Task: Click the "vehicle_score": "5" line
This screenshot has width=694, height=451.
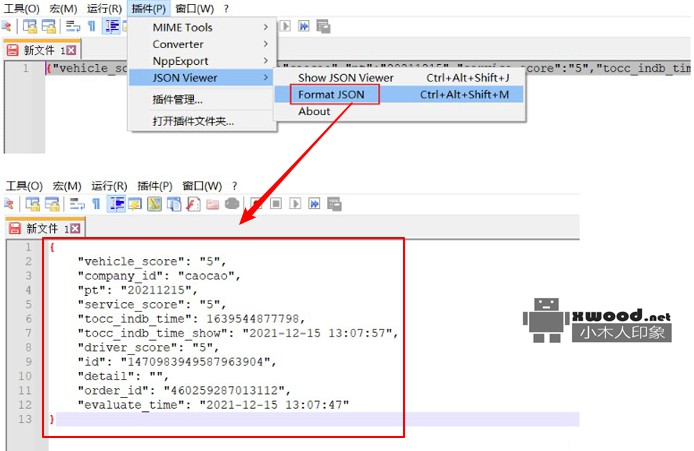Action: (x=152, y=262)
